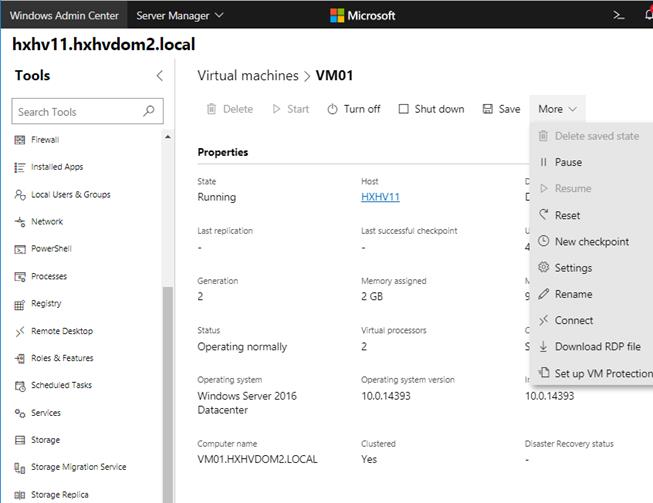Open the Registry grid icon
The width and height of the screenshot is (653, 503).
tap(20, 305)
